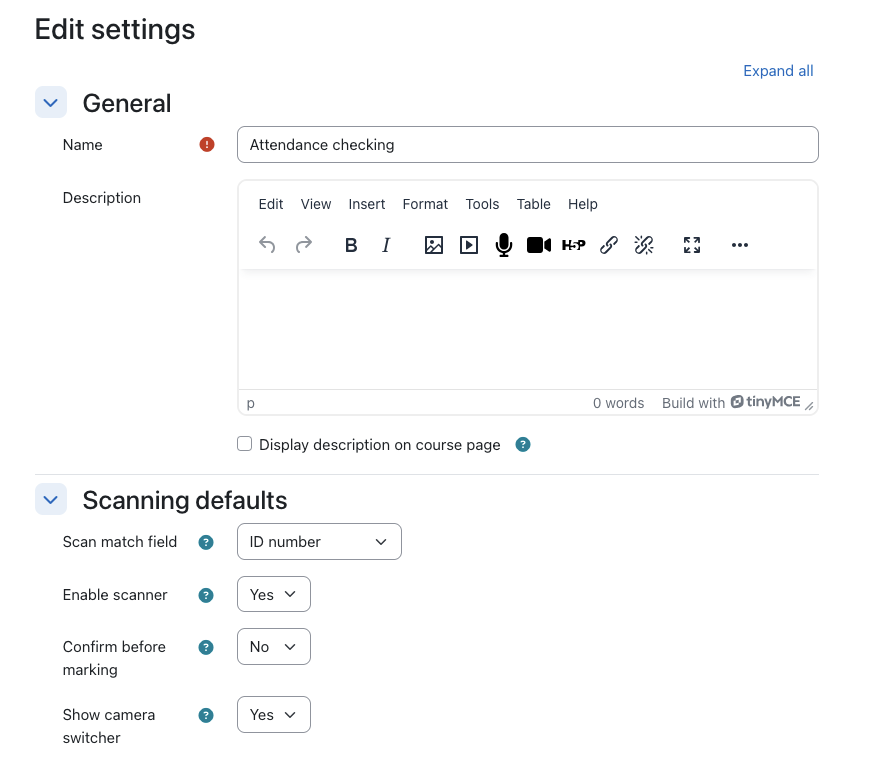Screen dimensions: 896x761
Task: Click the 'p' element path in the status bar
Action: 250,403
